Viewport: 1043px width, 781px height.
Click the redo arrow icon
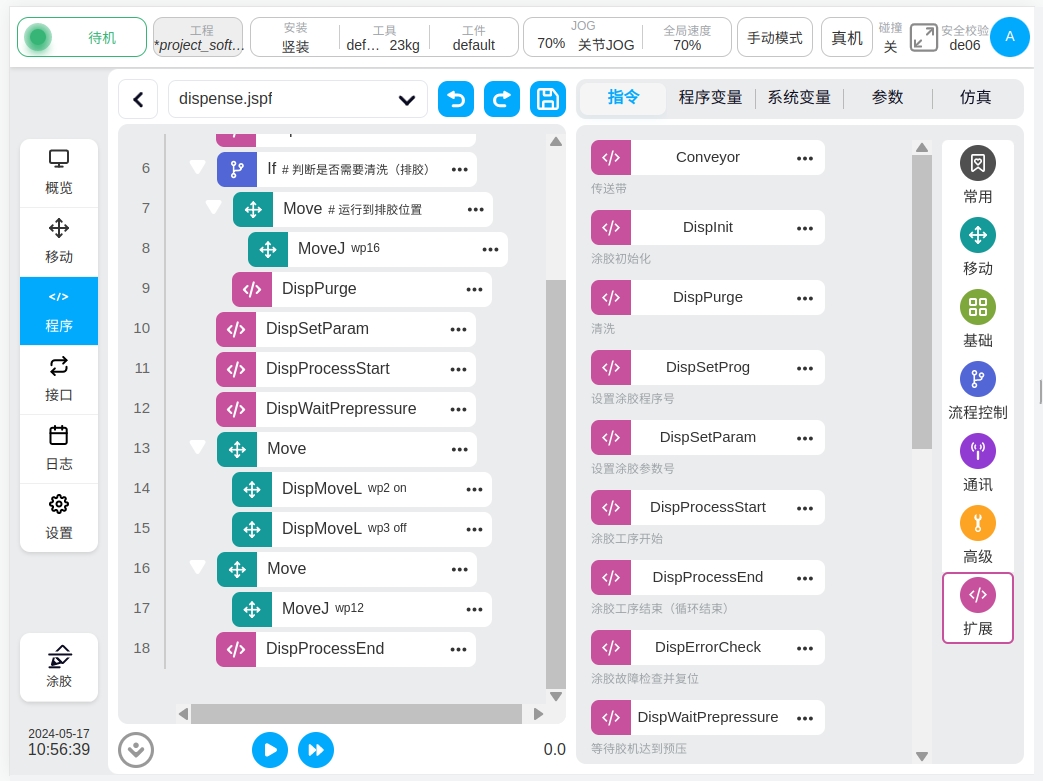(502, 99)
